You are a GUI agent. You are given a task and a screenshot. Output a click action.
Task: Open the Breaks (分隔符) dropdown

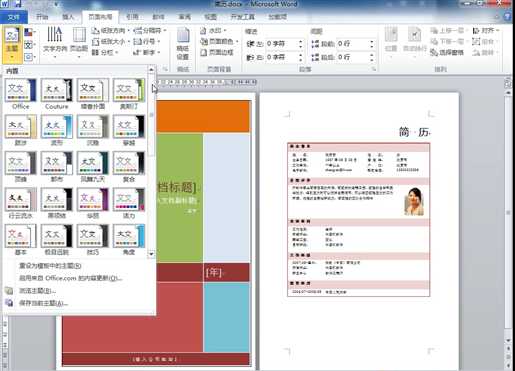150,31
